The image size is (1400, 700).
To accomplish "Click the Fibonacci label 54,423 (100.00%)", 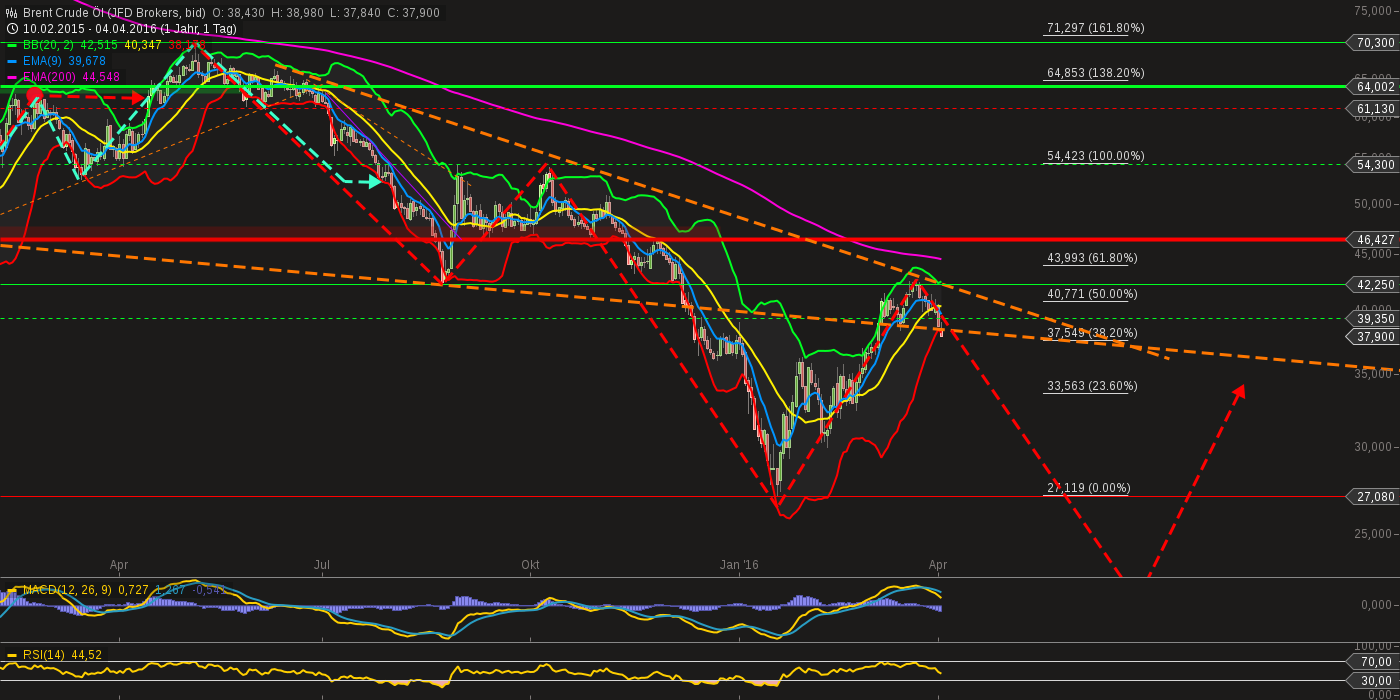I will click(1095, 156).
